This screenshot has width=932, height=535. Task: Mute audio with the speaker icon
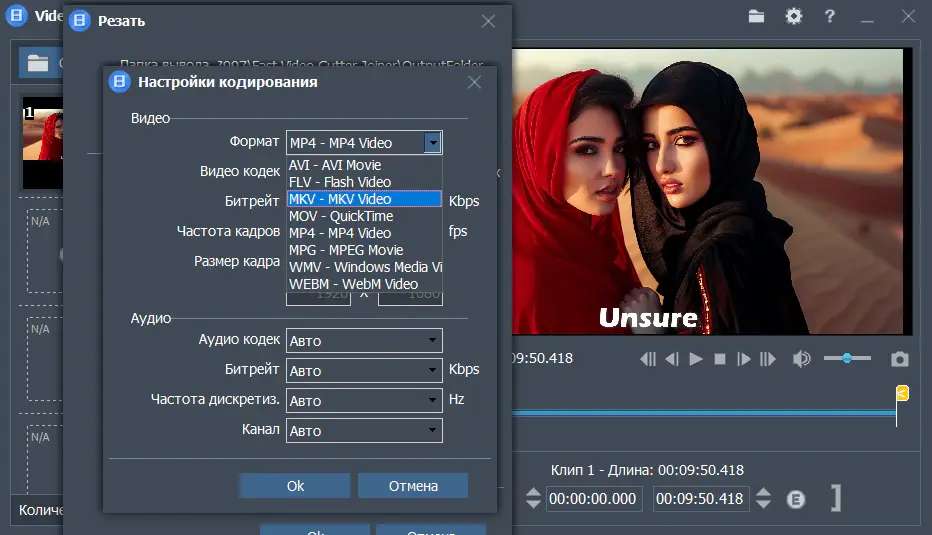click(x=801, y=359)
